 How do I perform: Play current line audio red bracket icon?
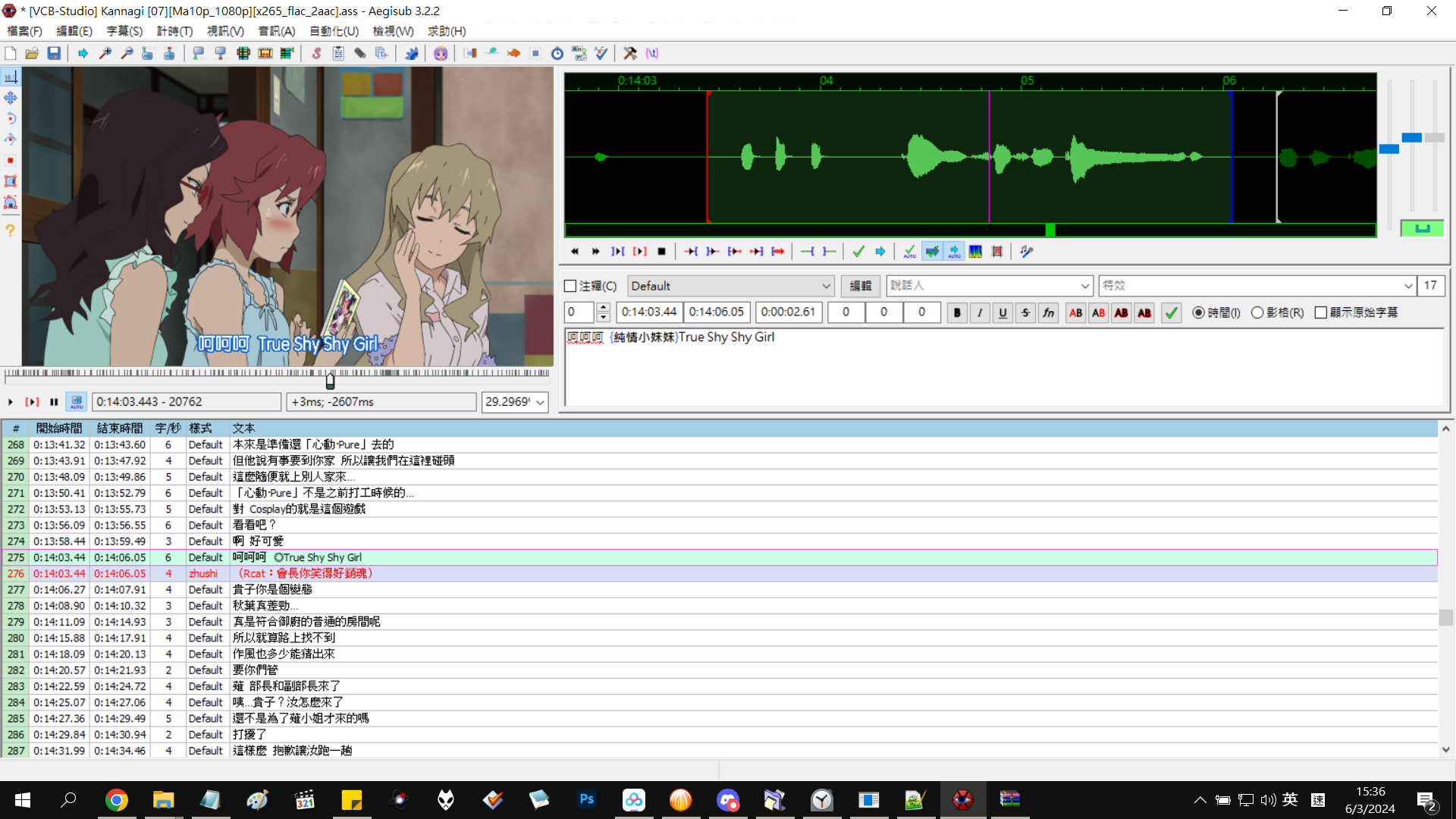tap(640, 251)
